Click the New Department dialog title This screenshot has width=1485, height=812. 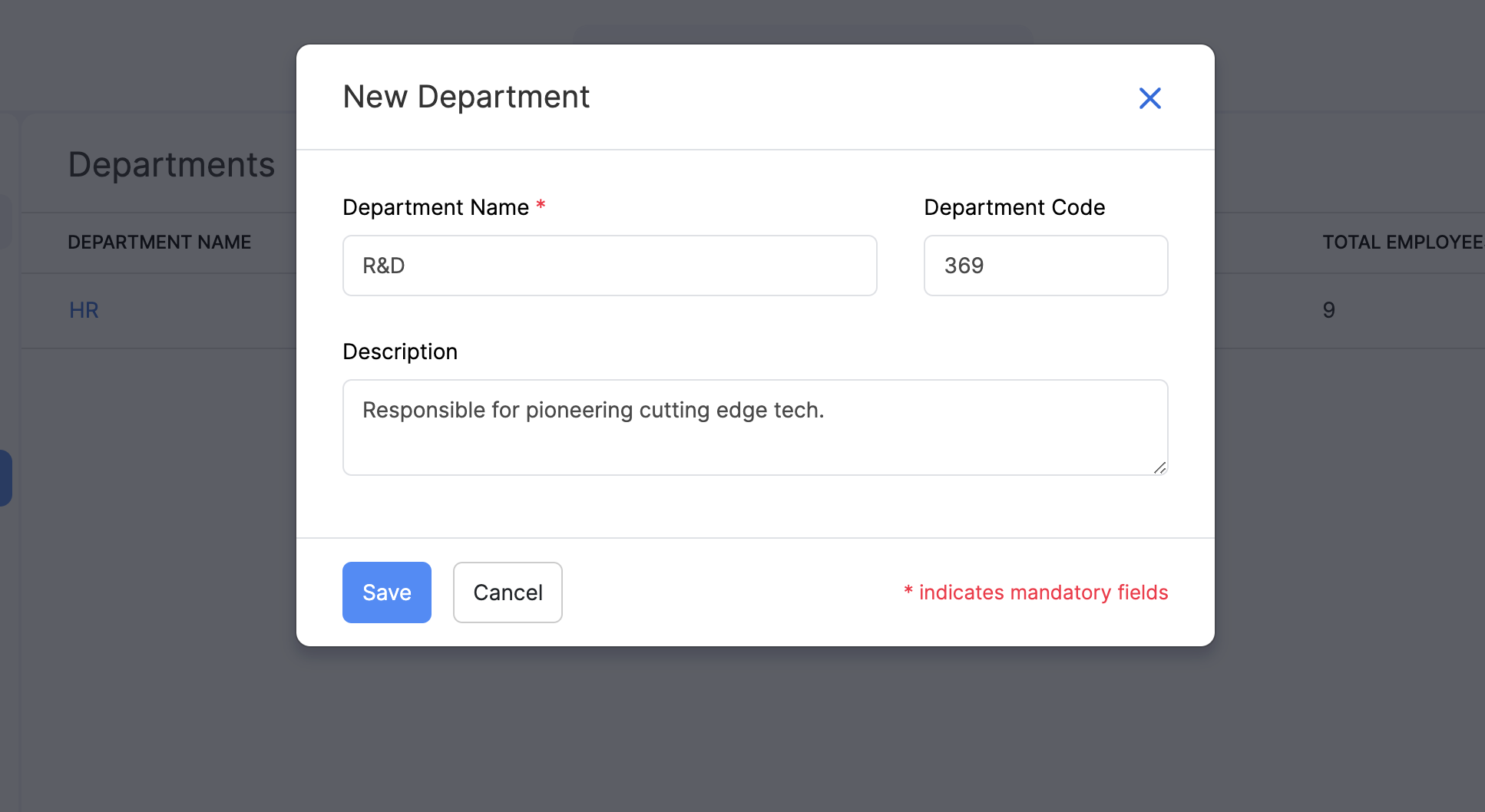tap(466, 96)
